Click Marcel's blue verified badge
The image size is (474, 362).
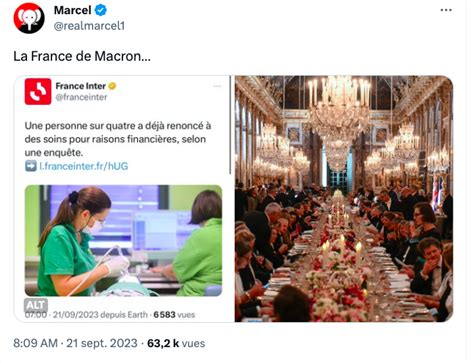[101, 10]
